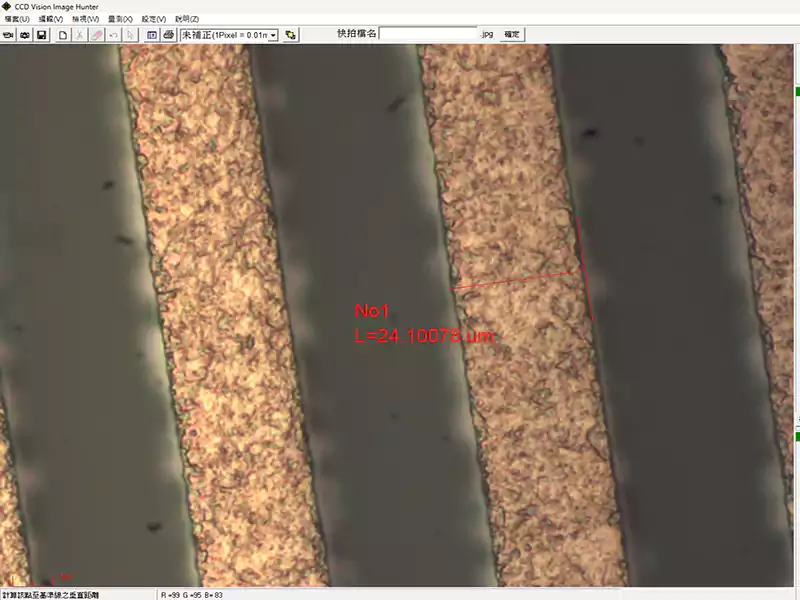Save image with the floppy disk icon

click(x=42, y=35)
